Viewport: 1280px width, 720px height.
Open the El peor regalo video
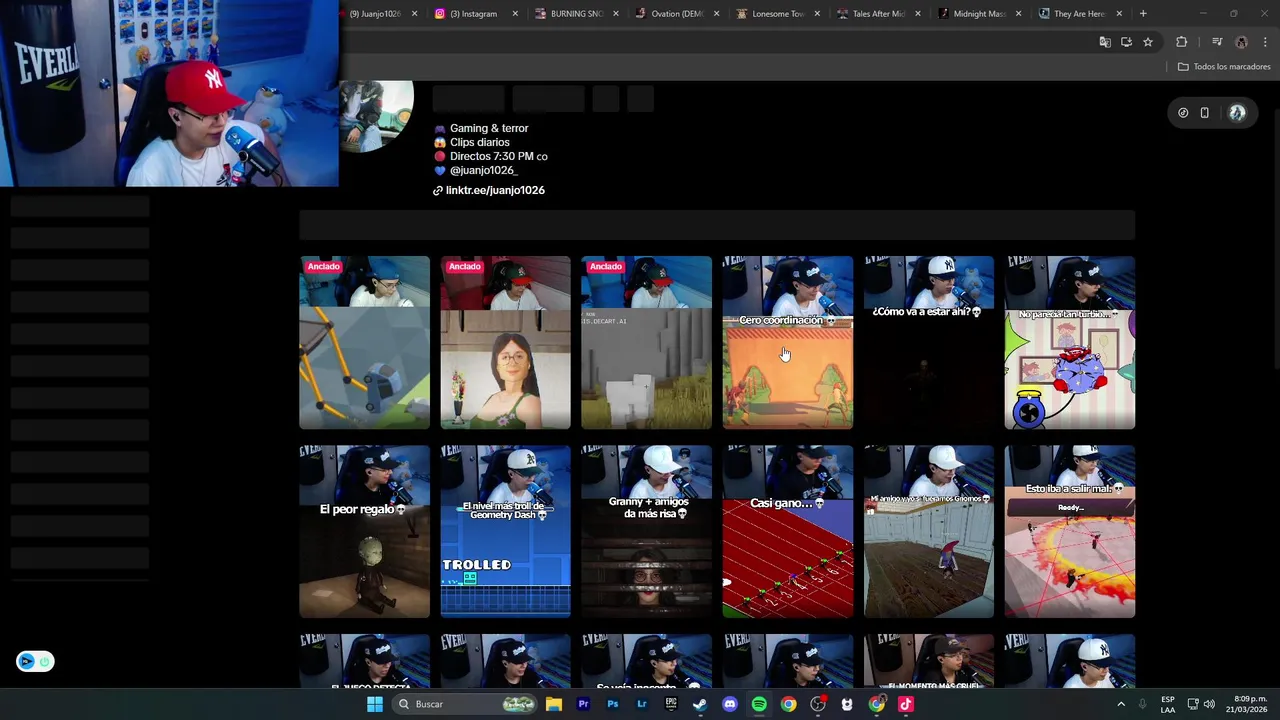tap(364, 531)
